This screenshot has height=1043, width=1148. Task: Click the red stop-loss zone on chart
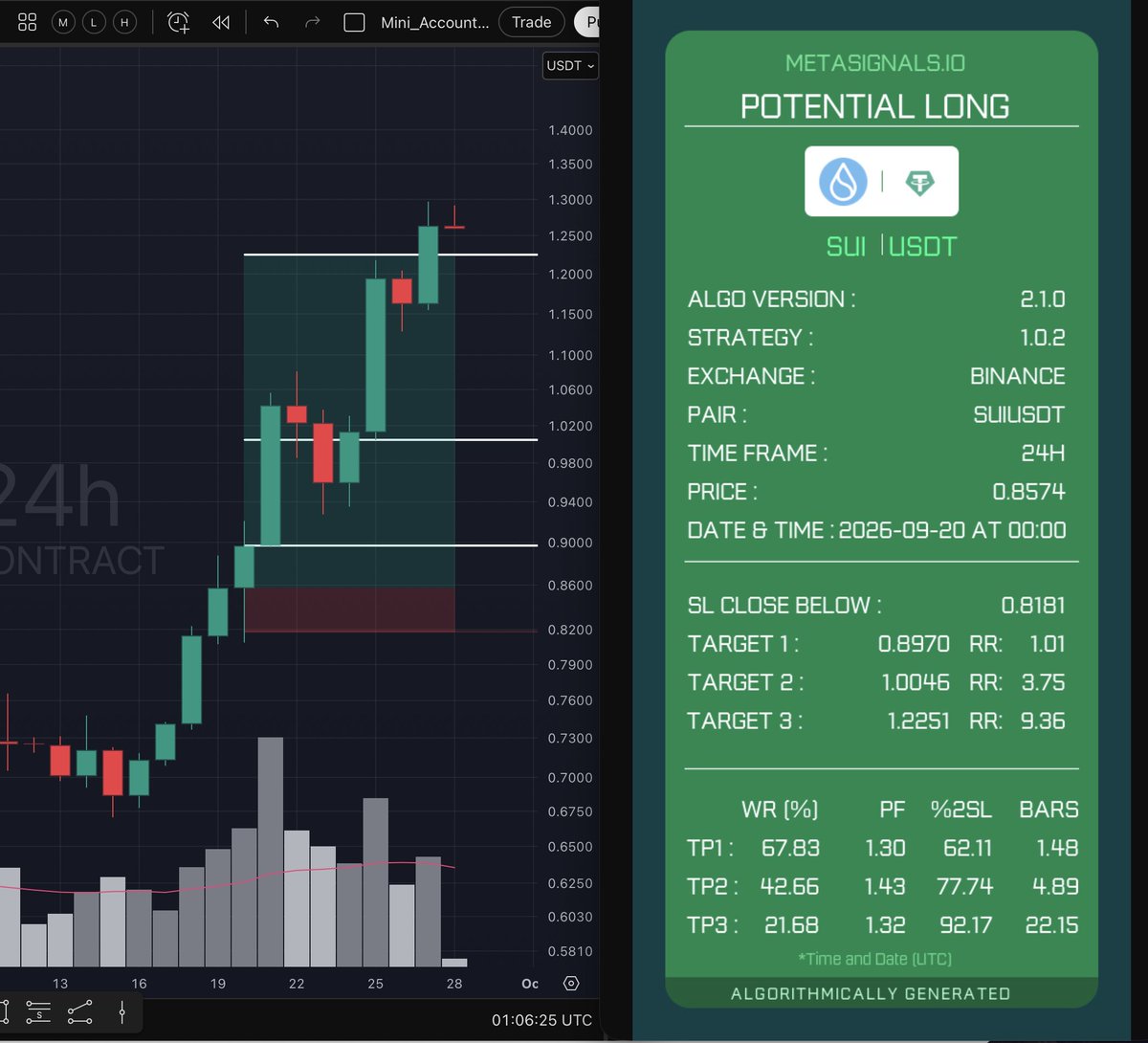349,610
